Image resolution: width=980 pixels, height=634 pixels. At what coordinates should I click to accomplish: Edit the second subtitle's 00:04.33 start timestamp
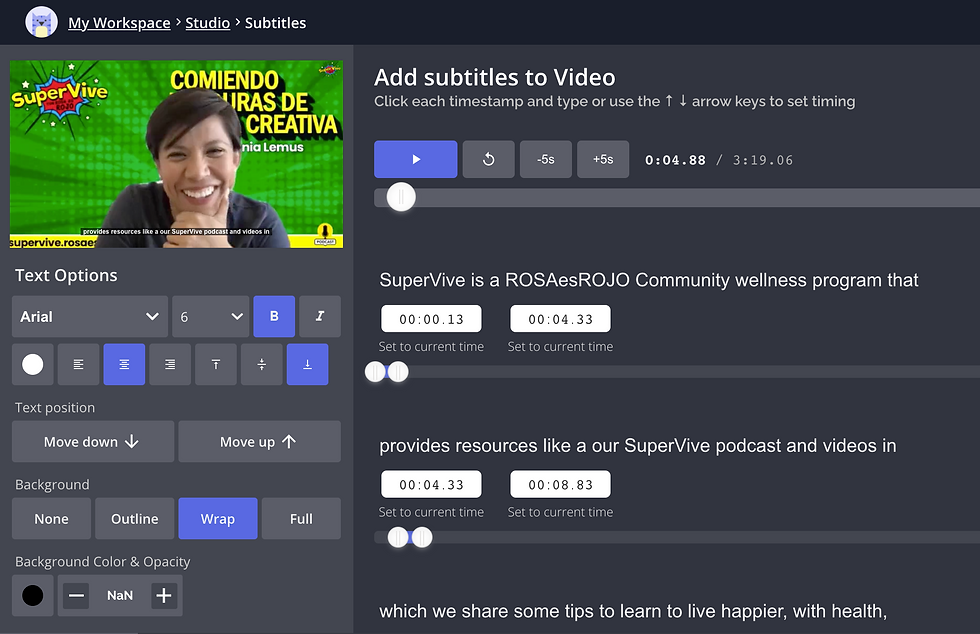click(x=431, y=485)
